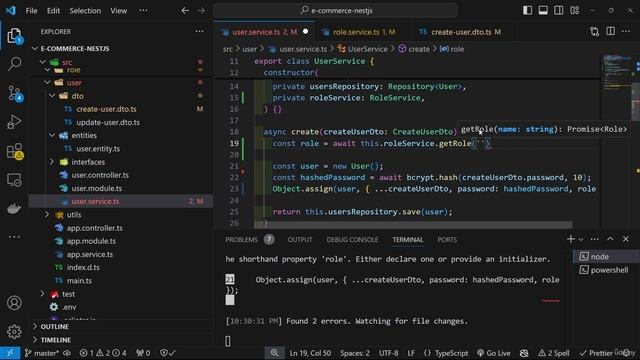This screenshot has width=640, height=360.
Task: Click the remote window indicator in status bar
Action: coord(10,353)
